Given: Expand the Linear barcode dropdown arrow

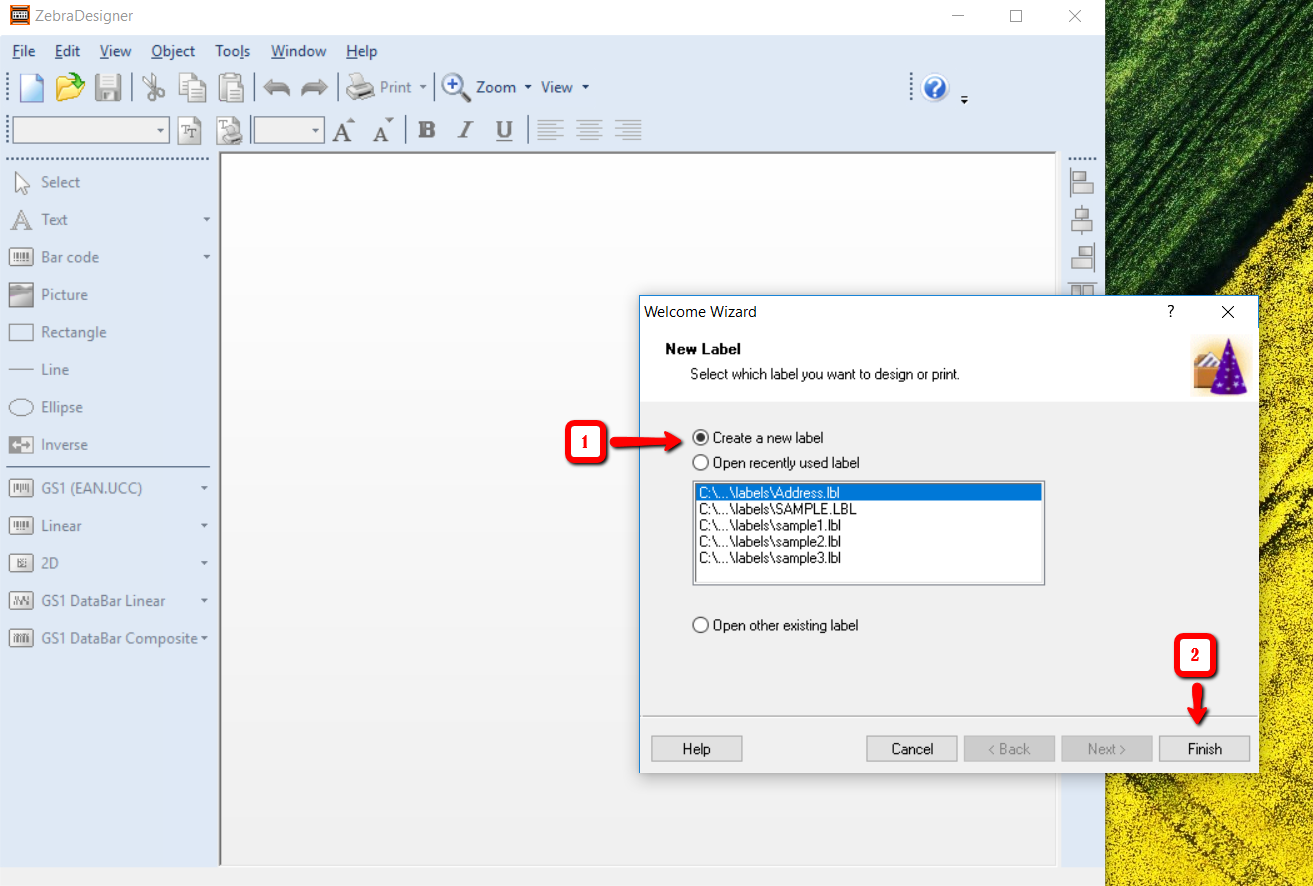Looking at the screenshot, I should (204, 526).
